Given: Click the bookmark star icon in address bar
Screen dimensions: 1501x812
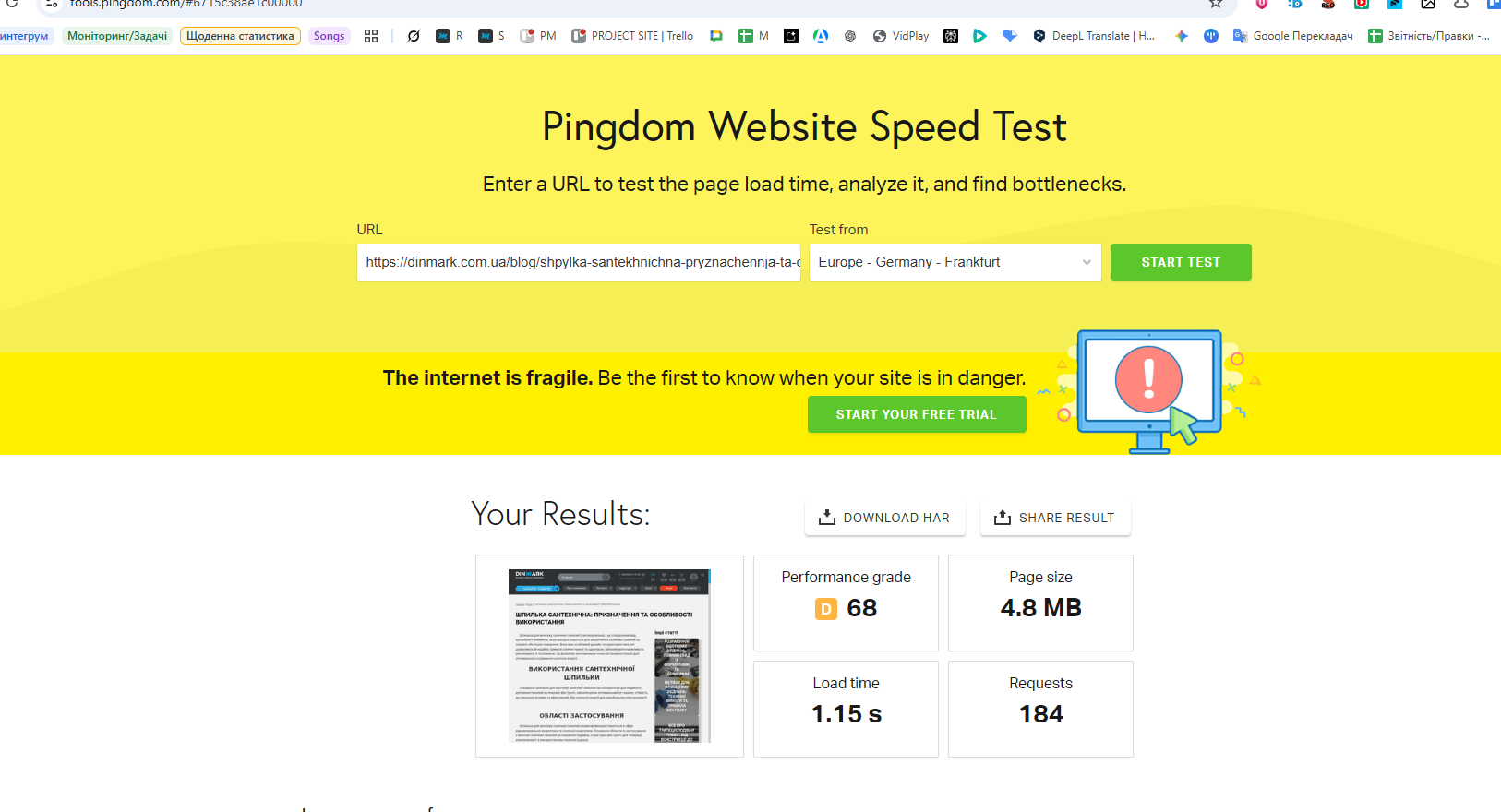Looking at the screenshot, I should (x=1216, y=4).
